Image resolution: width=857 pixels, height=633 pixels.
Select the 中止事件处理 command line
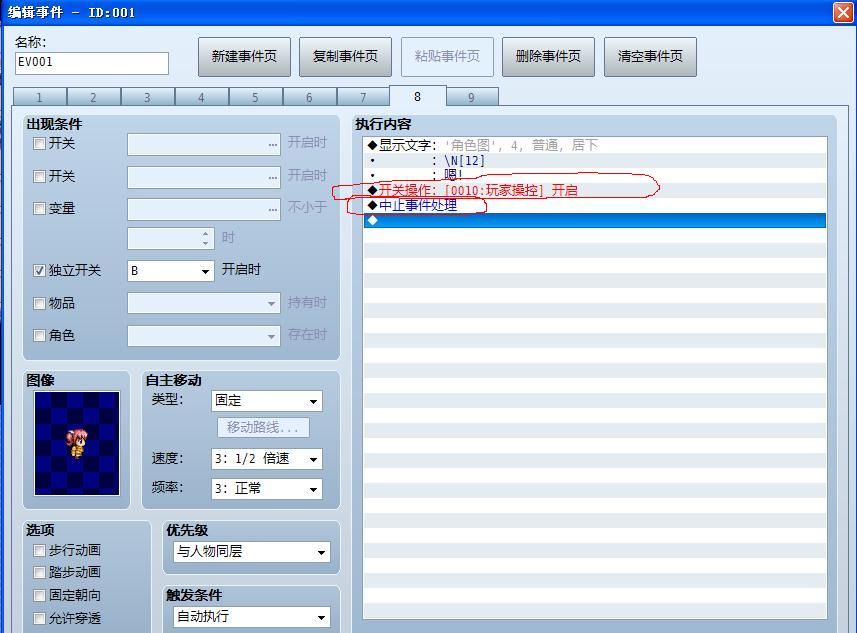pos(595,206)
